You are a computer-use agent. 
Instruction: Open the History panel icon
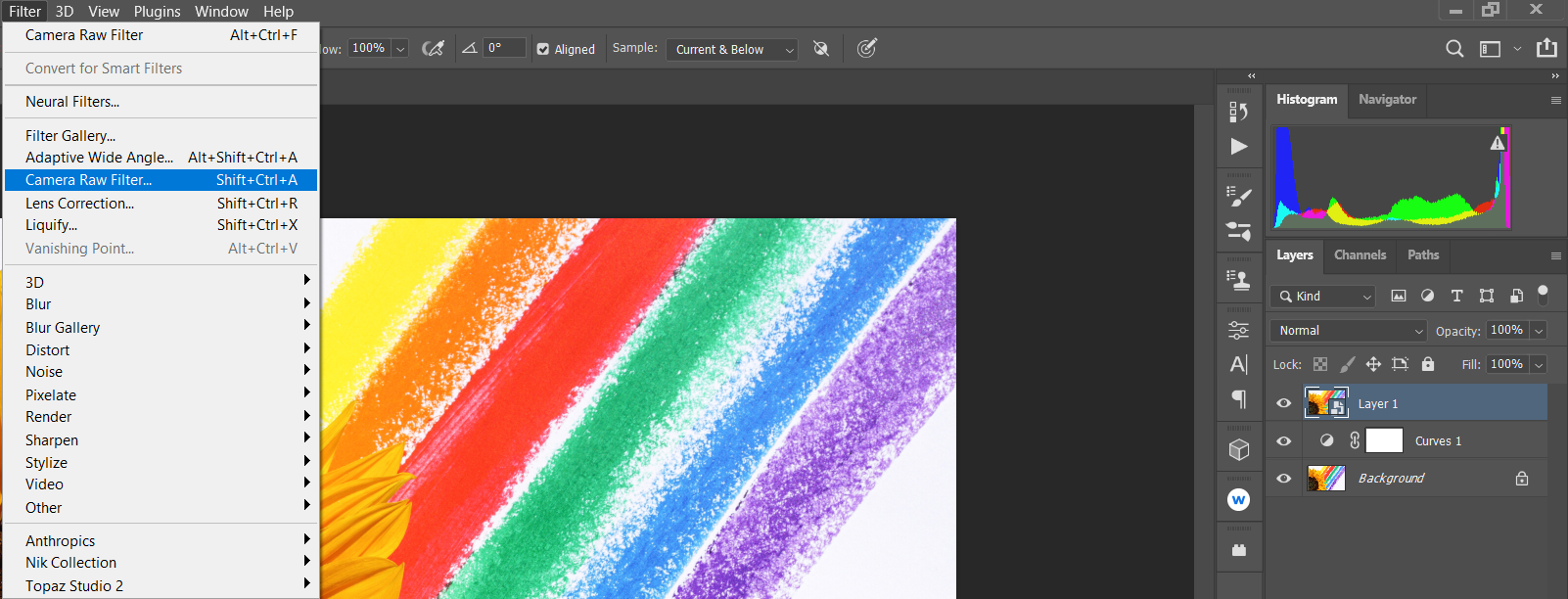point(1238,112)
